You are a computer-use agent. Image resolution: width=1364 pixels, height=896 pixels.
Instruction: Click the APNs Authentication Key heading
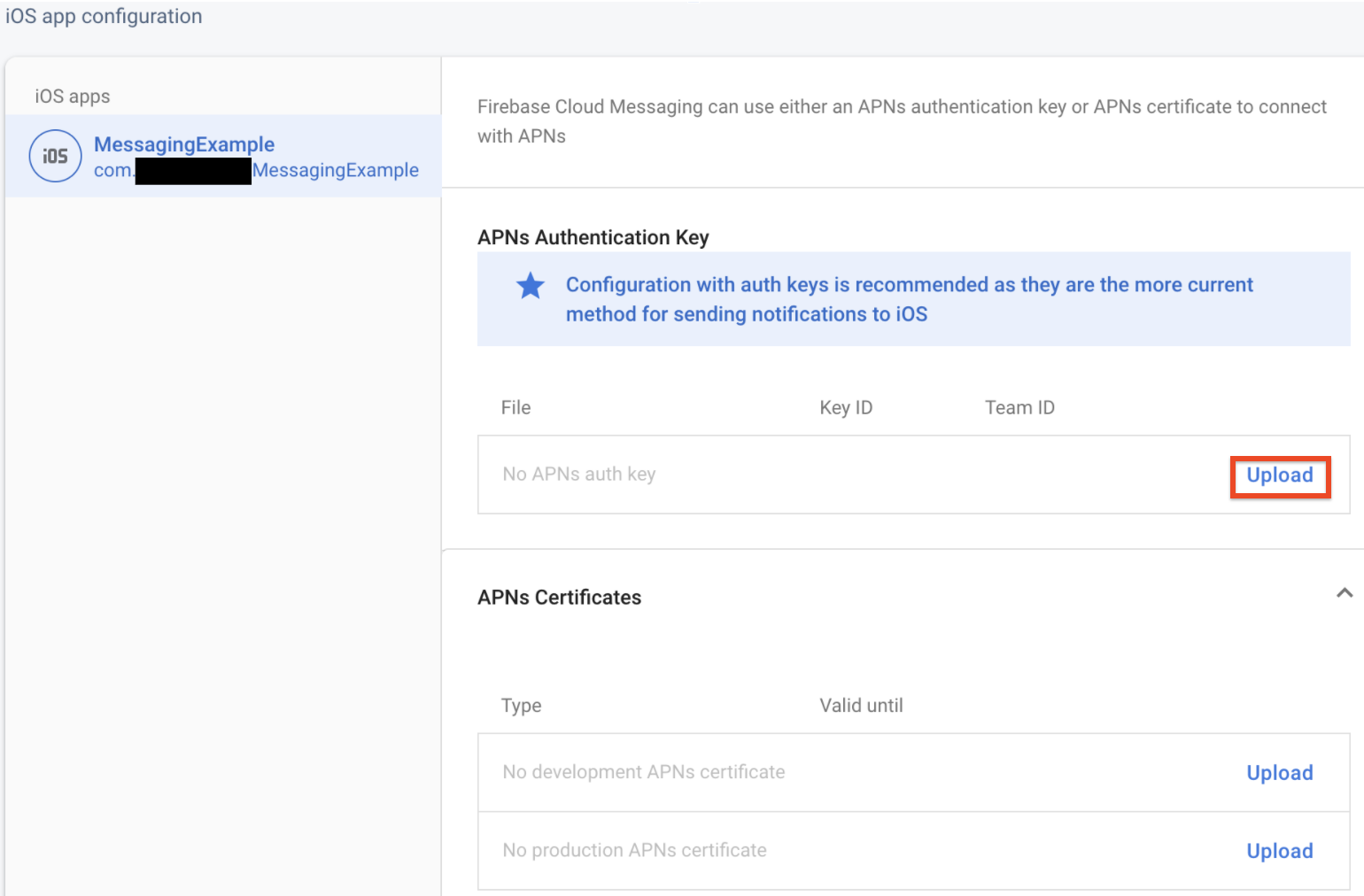(x=593, y=237)
